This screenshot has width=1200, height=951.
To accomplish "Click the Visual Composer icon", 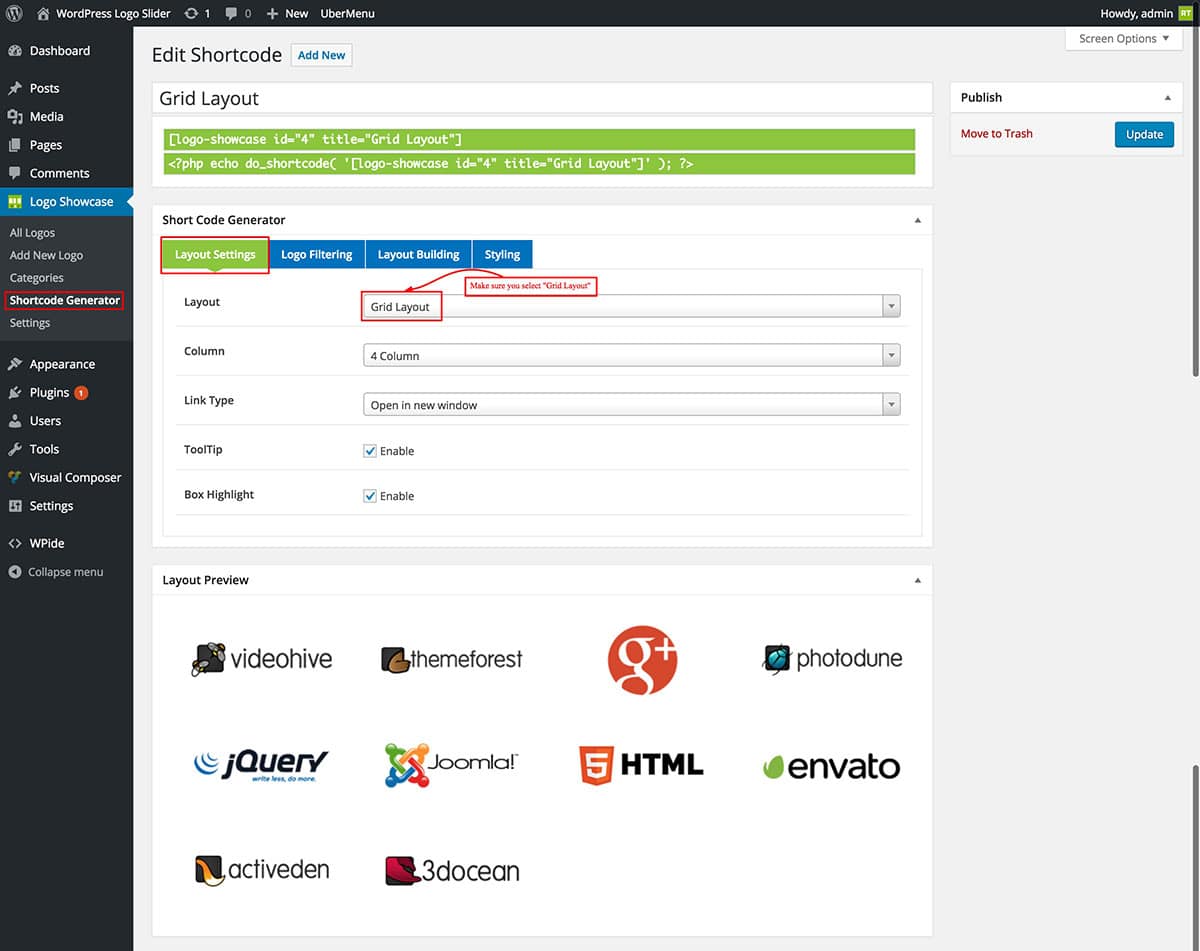I will [15, 478].
